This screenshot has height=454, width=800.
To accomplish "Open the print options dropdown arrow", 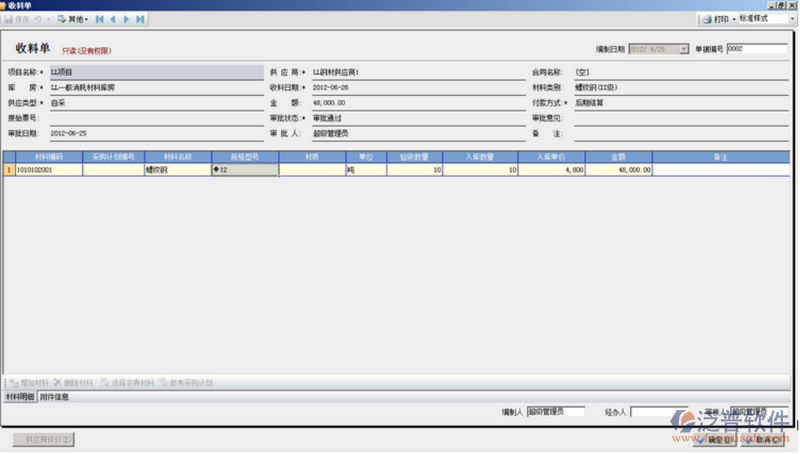I will (x=734, y=19).
